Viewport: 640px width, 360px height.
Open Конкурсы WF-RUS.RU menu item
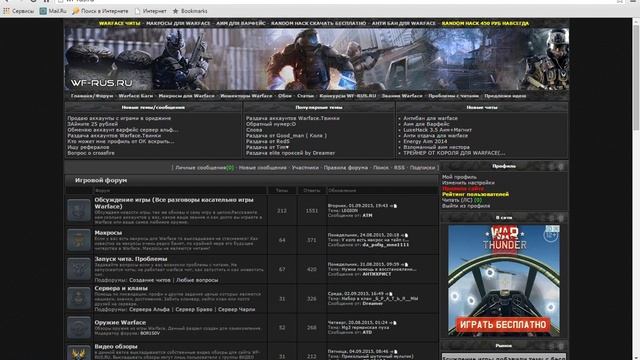pos(348,96)
